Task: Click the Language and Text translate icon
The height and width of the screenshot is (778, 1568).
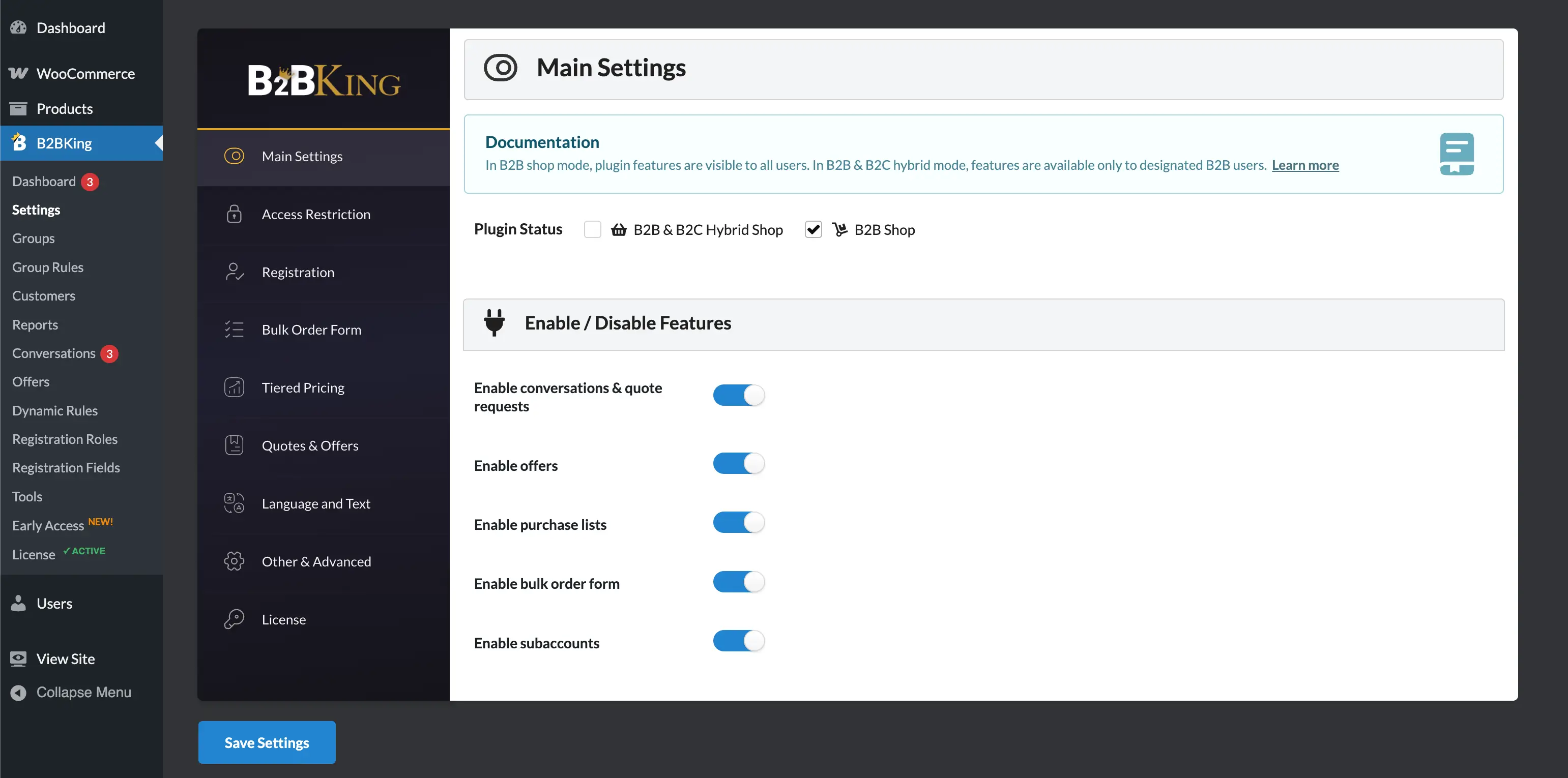Action: pos(234,503)
